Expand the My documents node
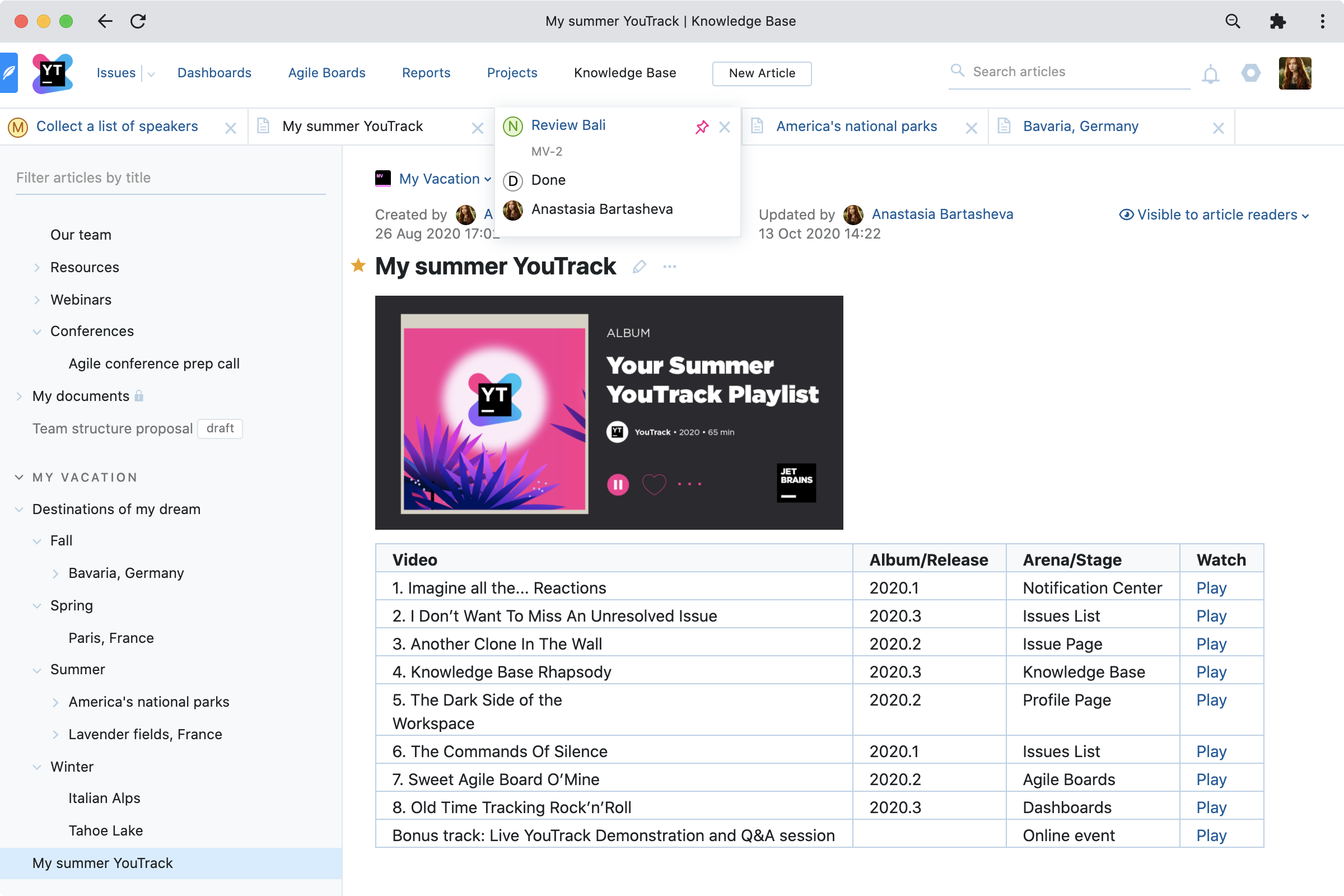The height and width of the screenshot is (896, 1344). coord(19,396)
